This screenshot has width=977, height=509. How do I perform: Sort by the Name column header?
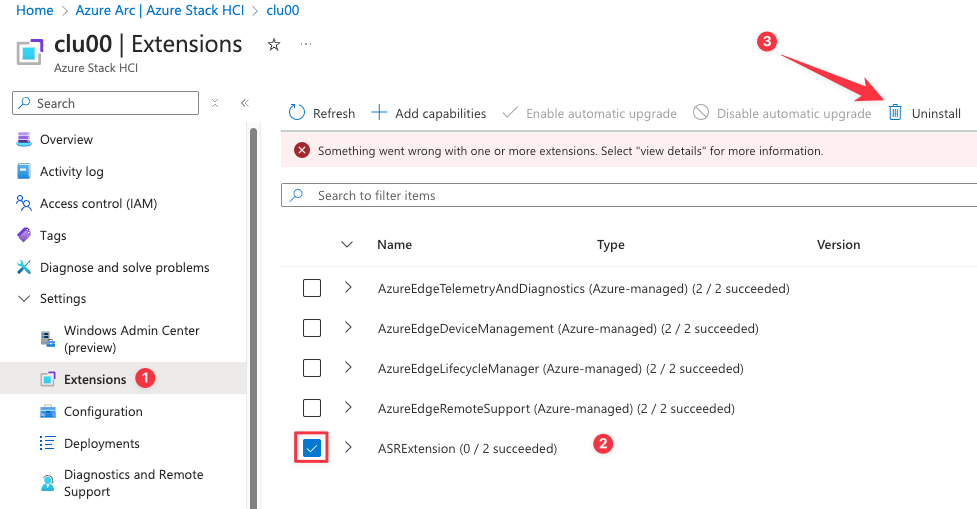394,244
